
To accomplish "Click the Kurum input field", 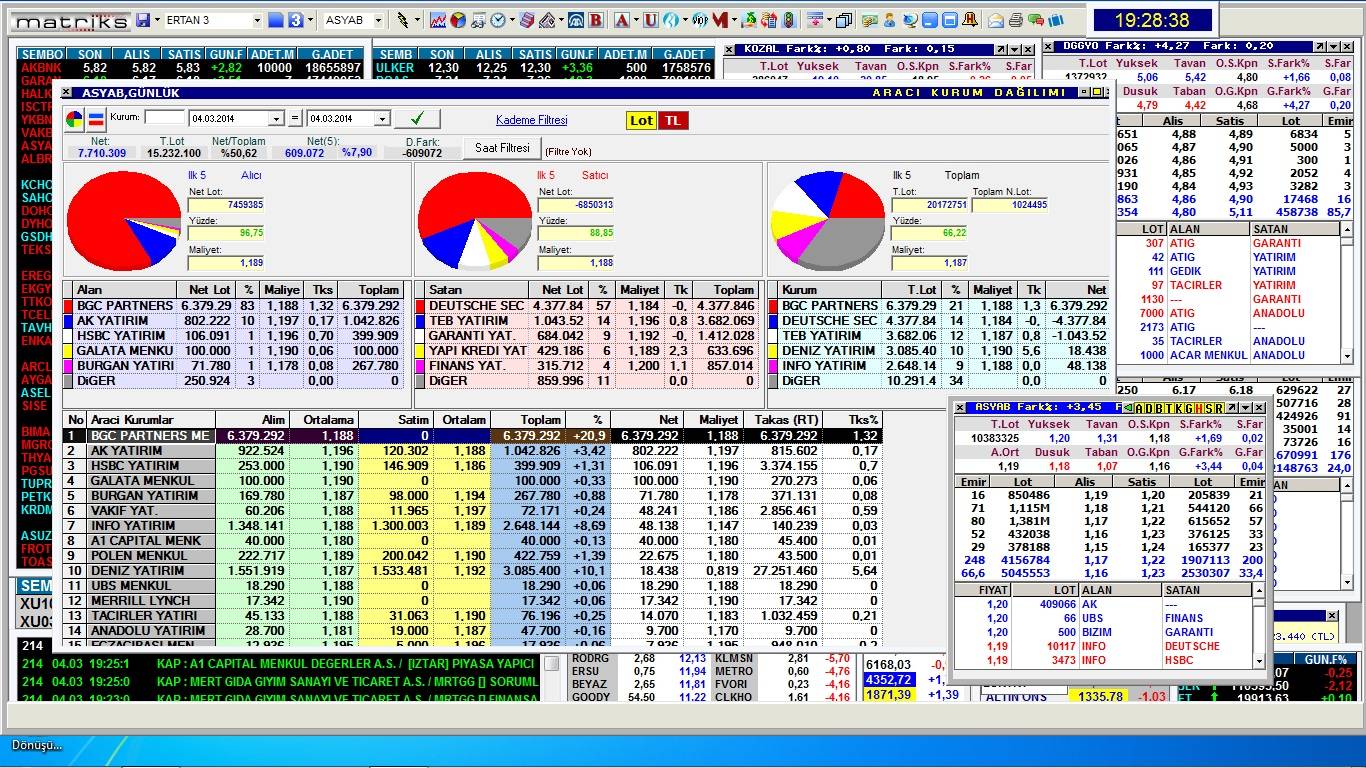I will [164, 118].
